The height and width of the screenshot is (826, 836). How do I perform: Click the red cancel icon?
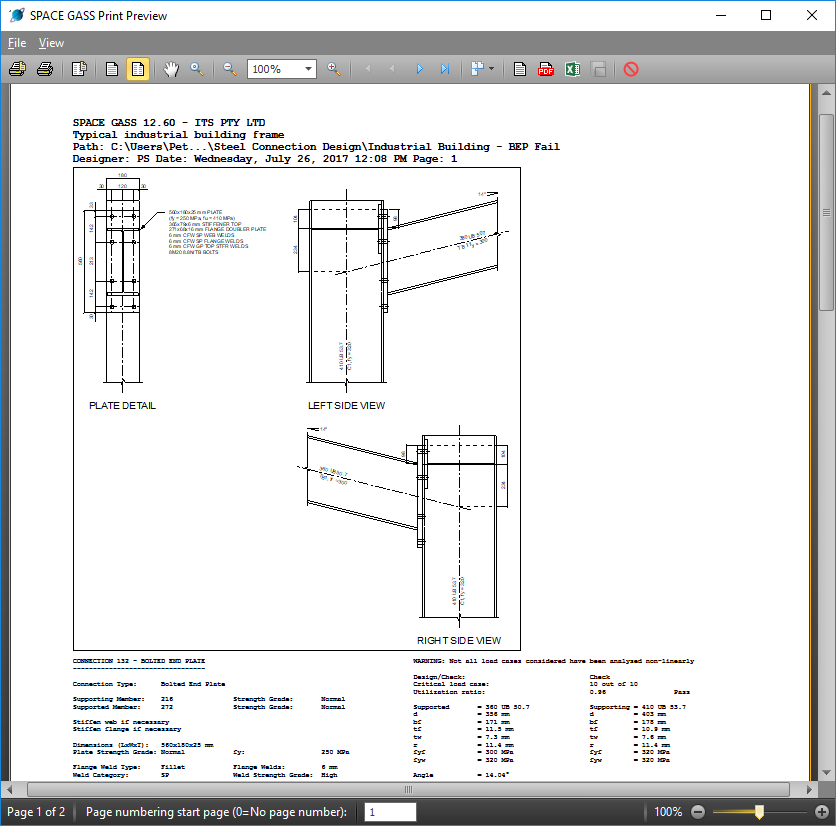[x=631, y=69]
